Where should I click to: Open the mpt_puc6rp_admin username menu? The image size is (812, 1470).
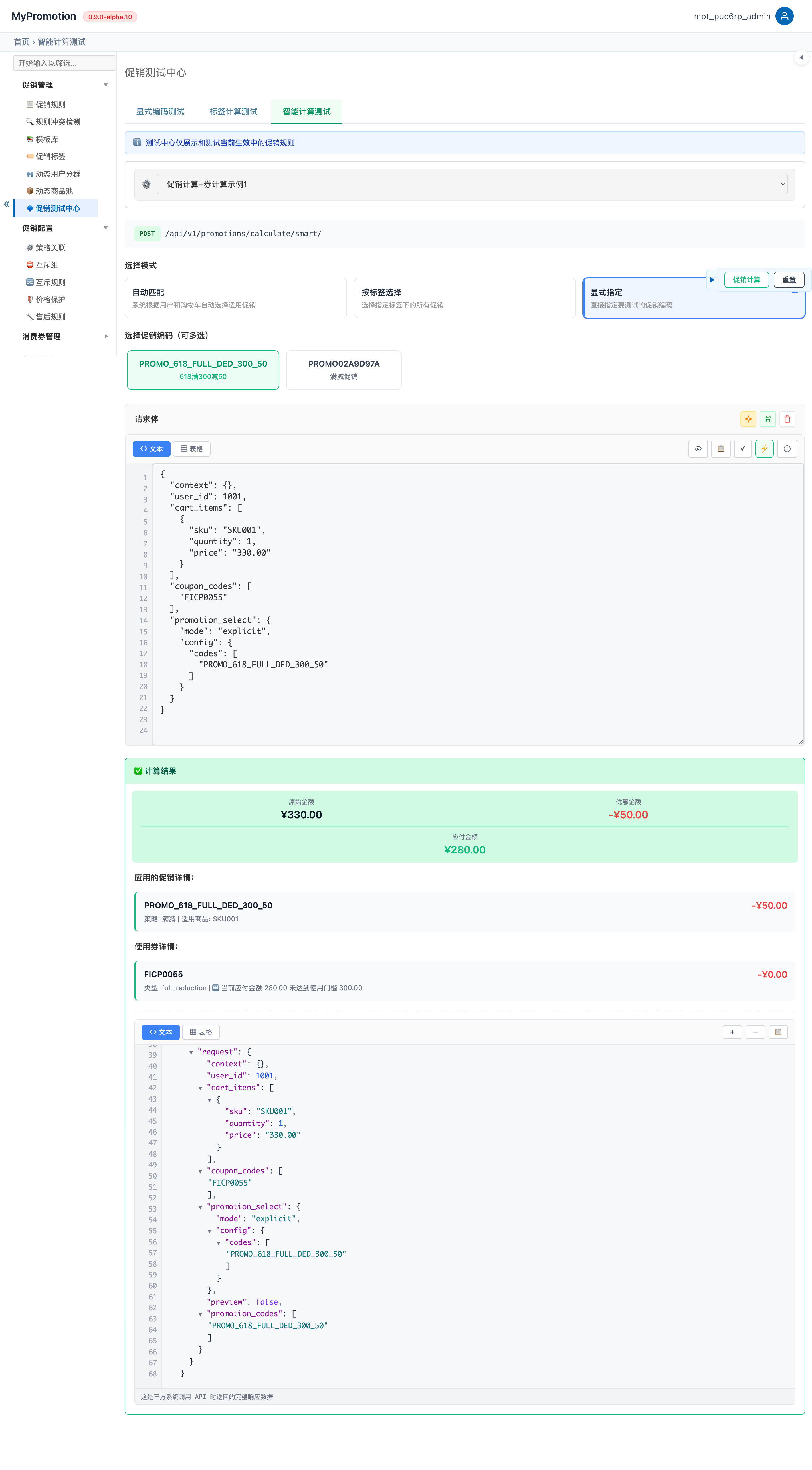(732, 16)
